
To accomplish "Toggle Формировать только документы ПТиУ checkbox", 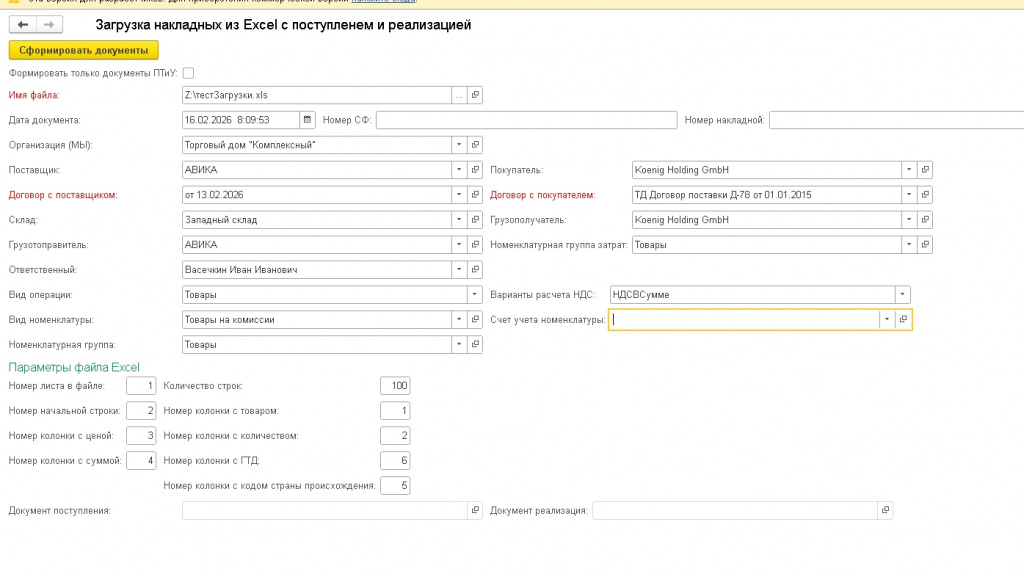I will tap(188, 73).
